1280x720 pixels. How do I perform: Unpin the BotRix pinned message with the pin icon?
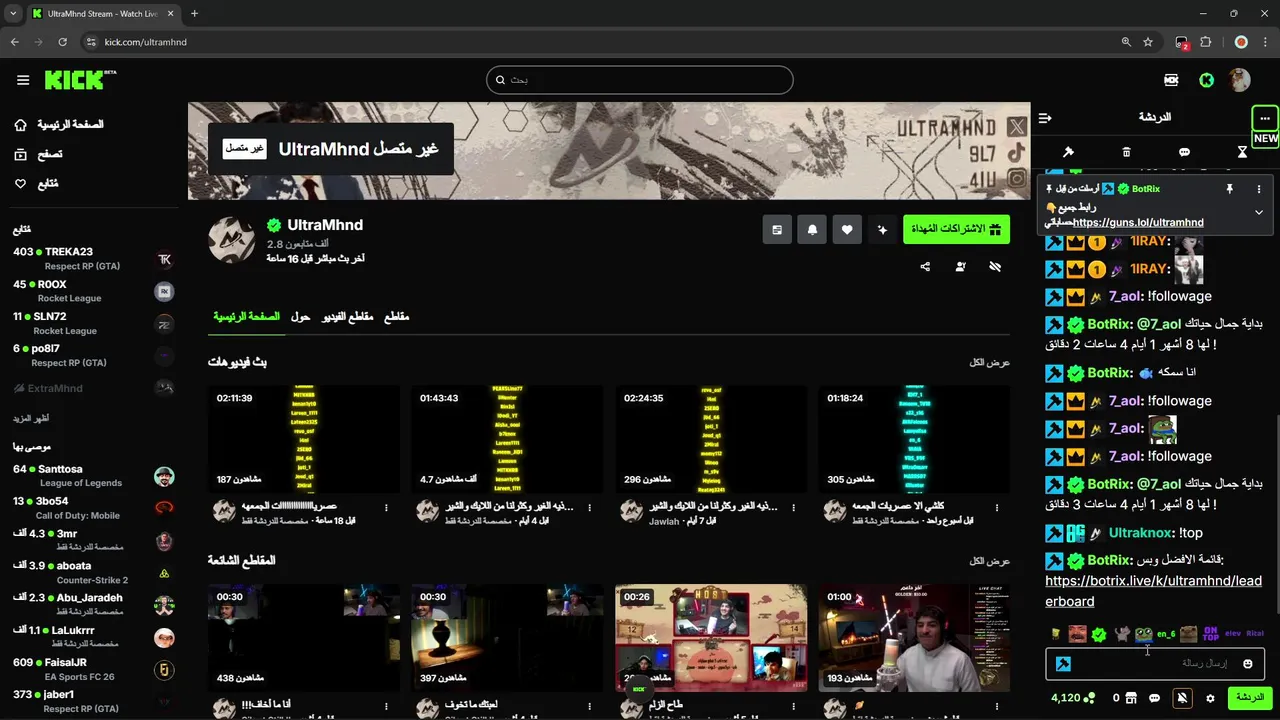(1229, 189)
